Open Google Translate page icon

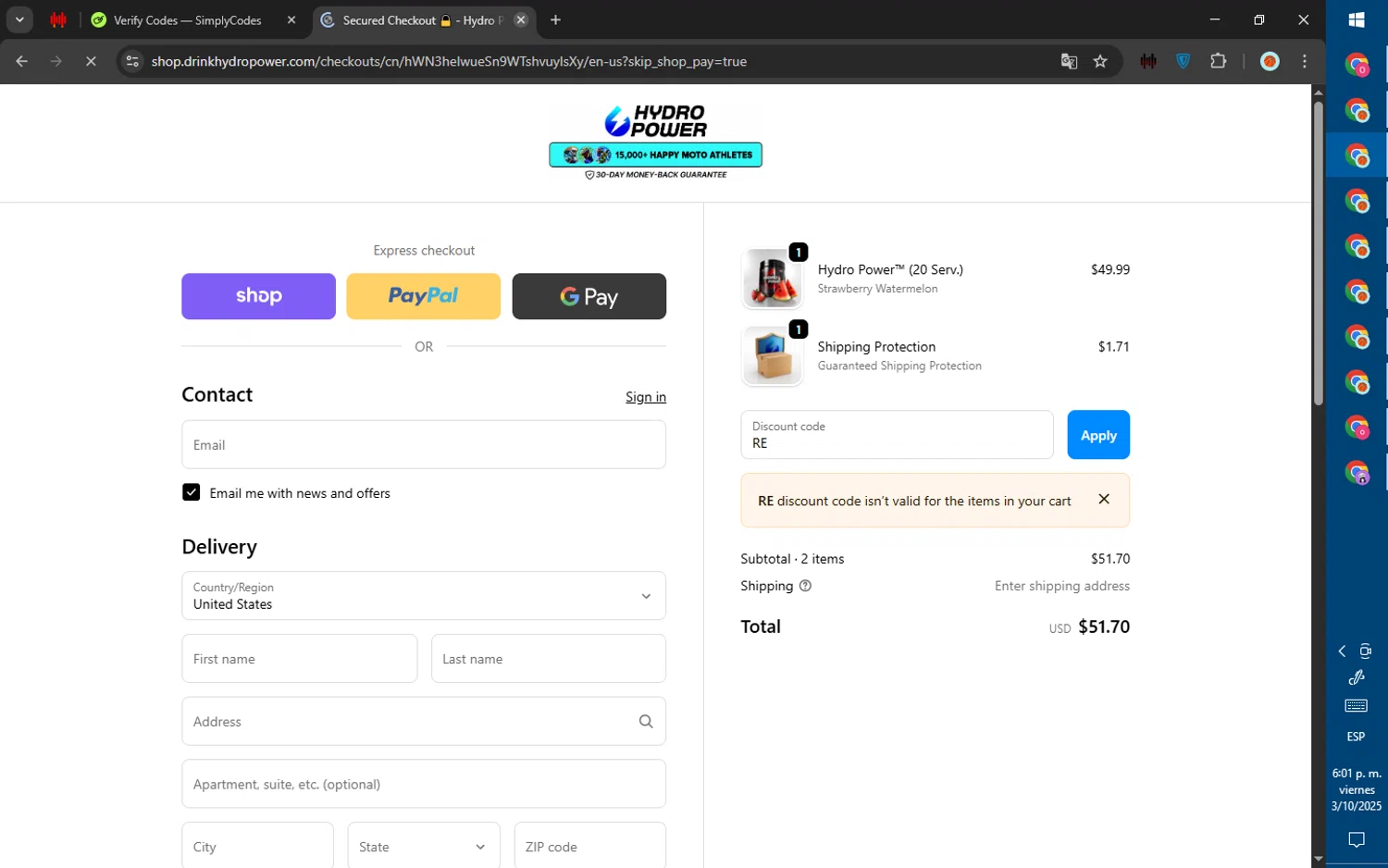(x=1069, y=61)
